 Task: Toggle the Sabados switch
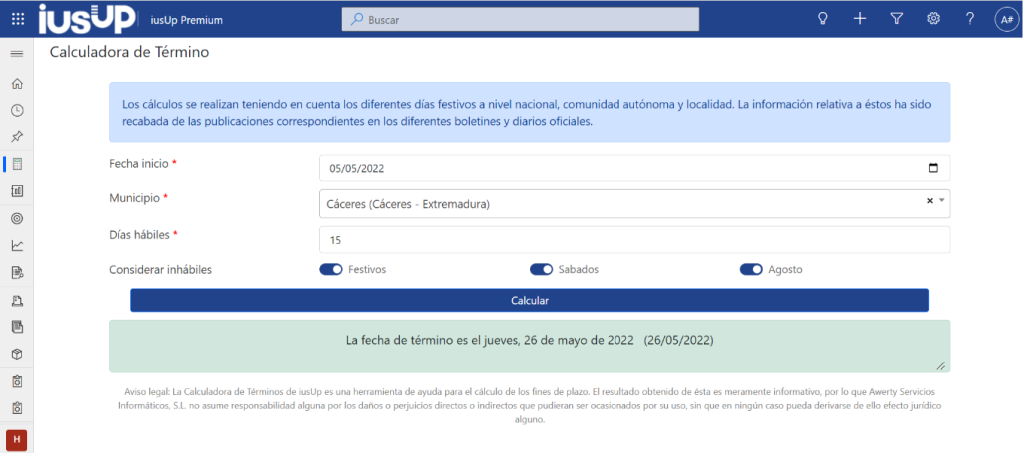pos(541,269)
